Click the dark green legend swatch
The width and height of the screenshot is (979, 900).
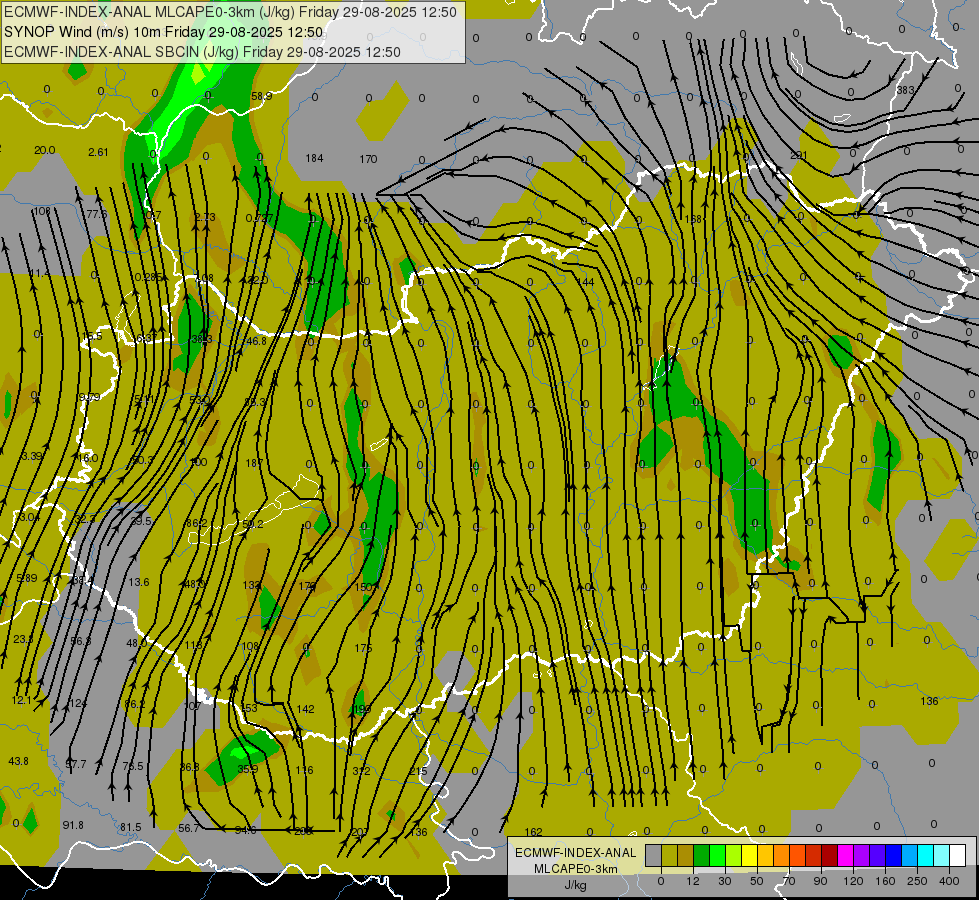pos(702,855)
